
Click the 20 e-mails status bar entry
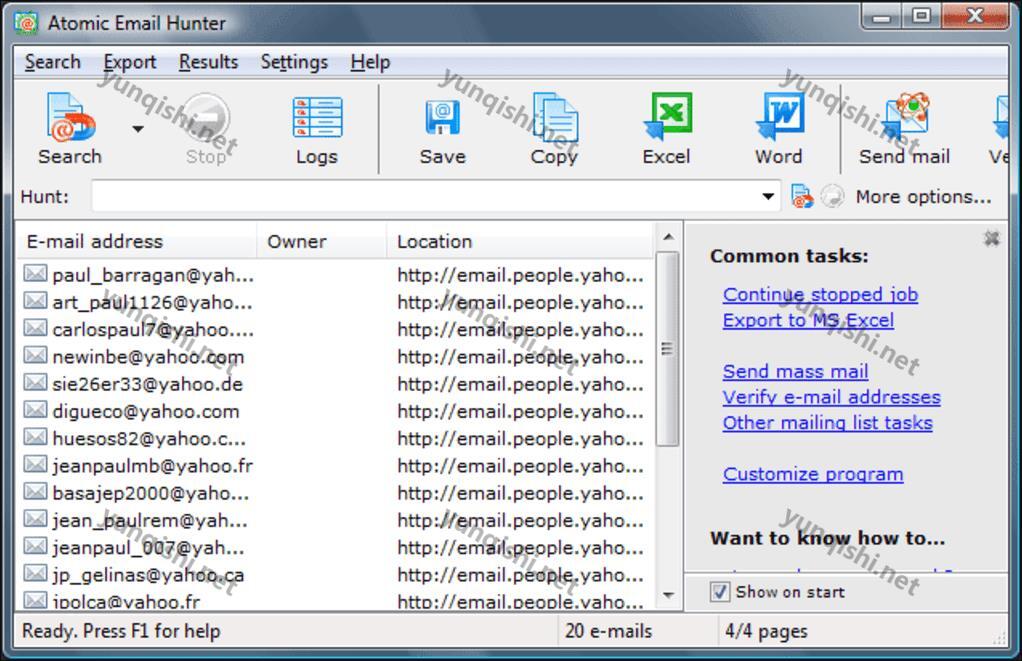pyautogui.click(x=608, y=631)
